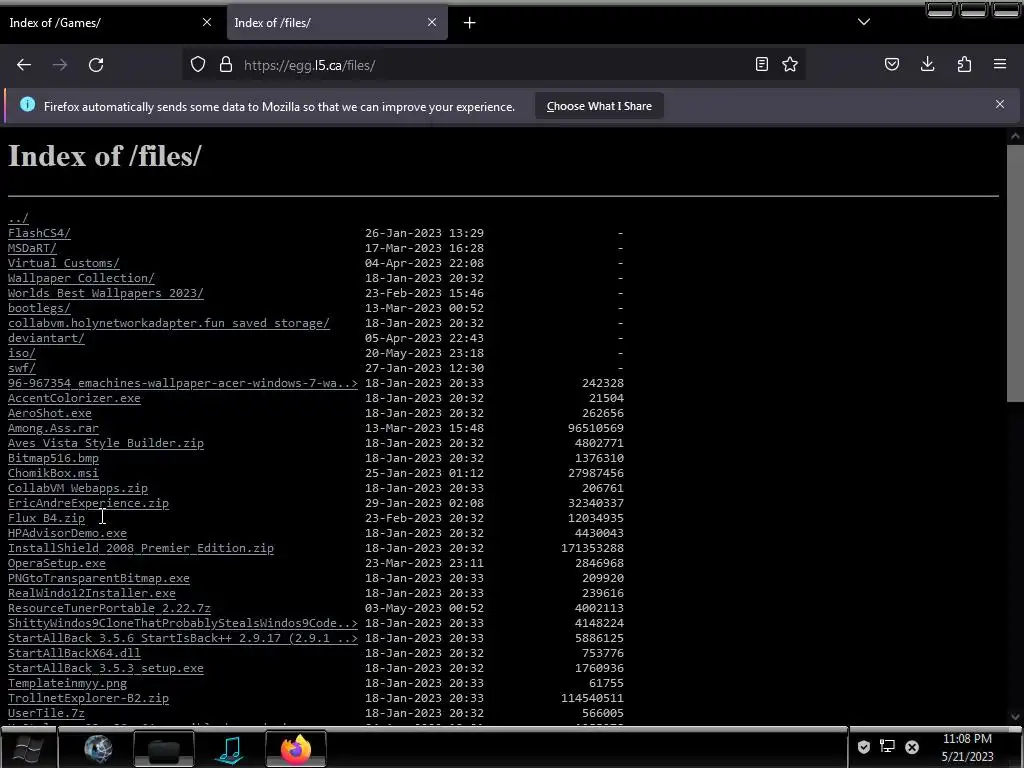Go back to the previous page

tap(24, 65)
